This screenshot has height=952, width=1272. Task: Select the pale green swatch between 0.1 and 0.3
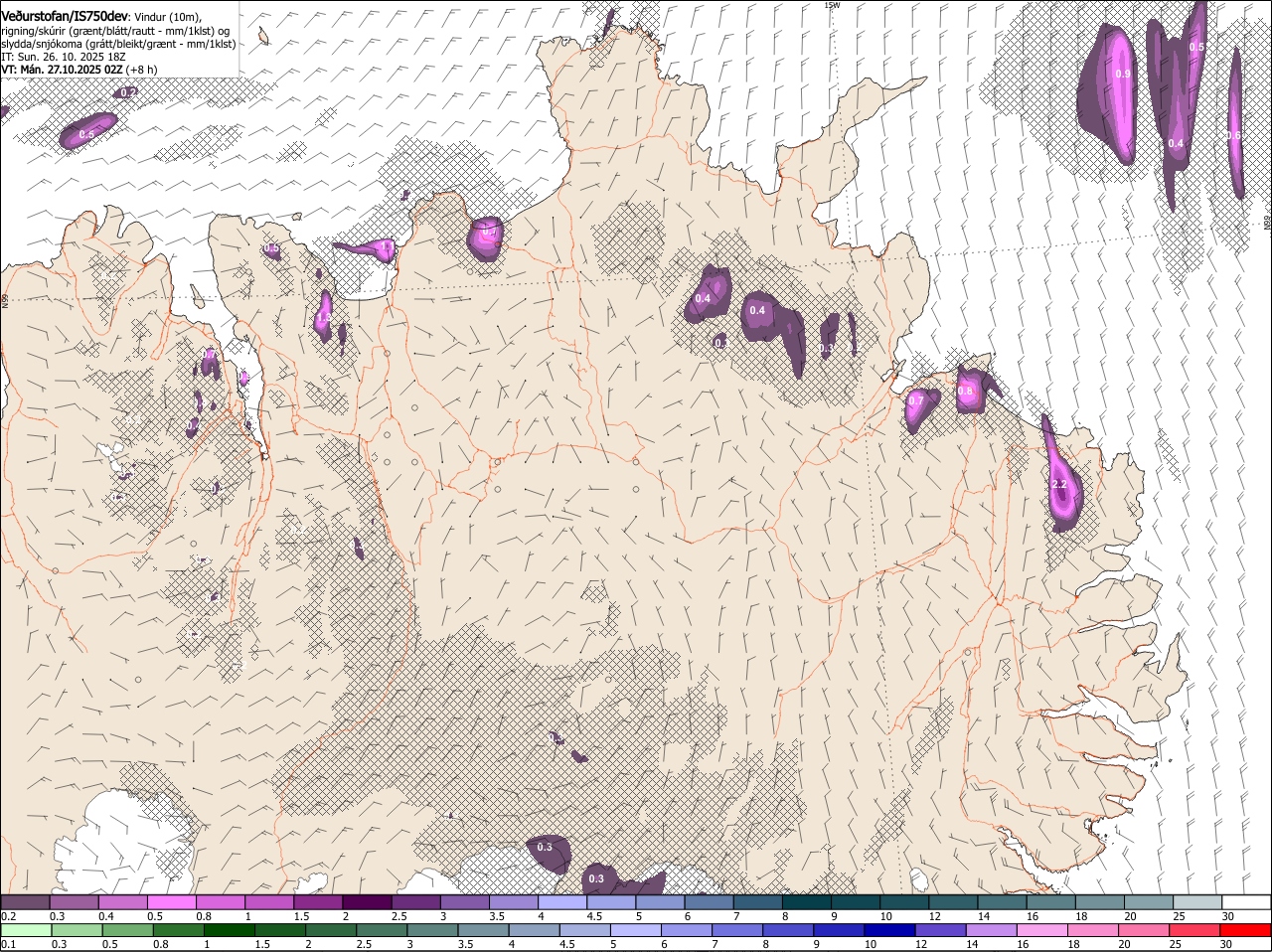click(x=26, y=931)
